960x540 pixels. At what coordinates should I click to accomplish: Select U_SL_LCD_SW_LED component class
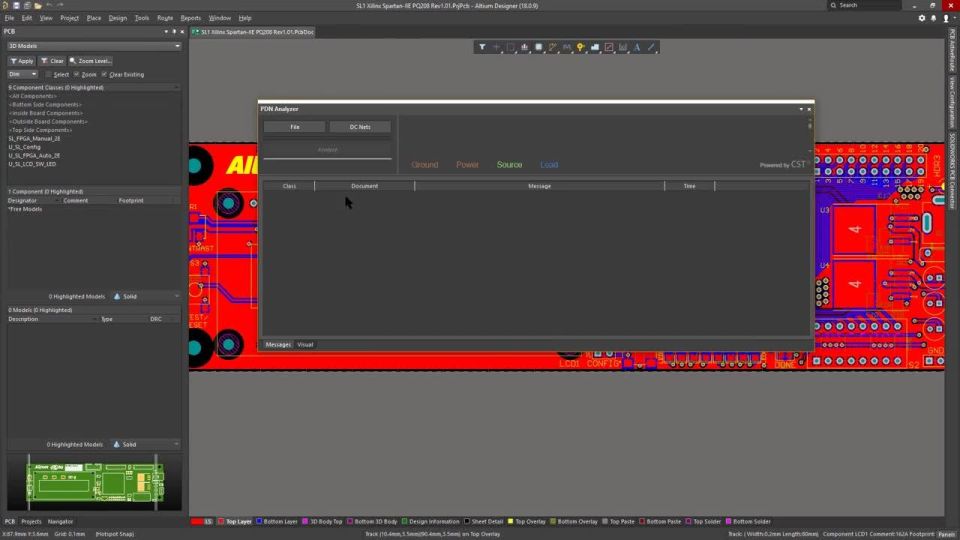(x=32, y=164)
